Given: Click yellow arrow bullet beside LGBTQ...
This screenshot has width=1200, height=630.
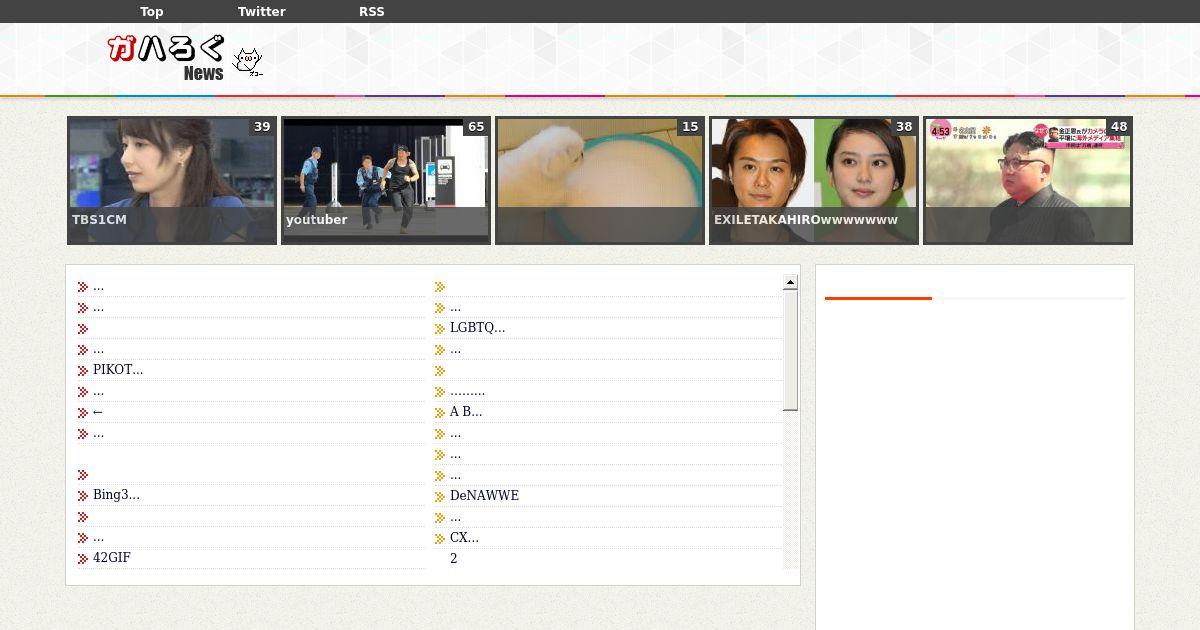Looking at the screenshot, I should coord(440,329).
